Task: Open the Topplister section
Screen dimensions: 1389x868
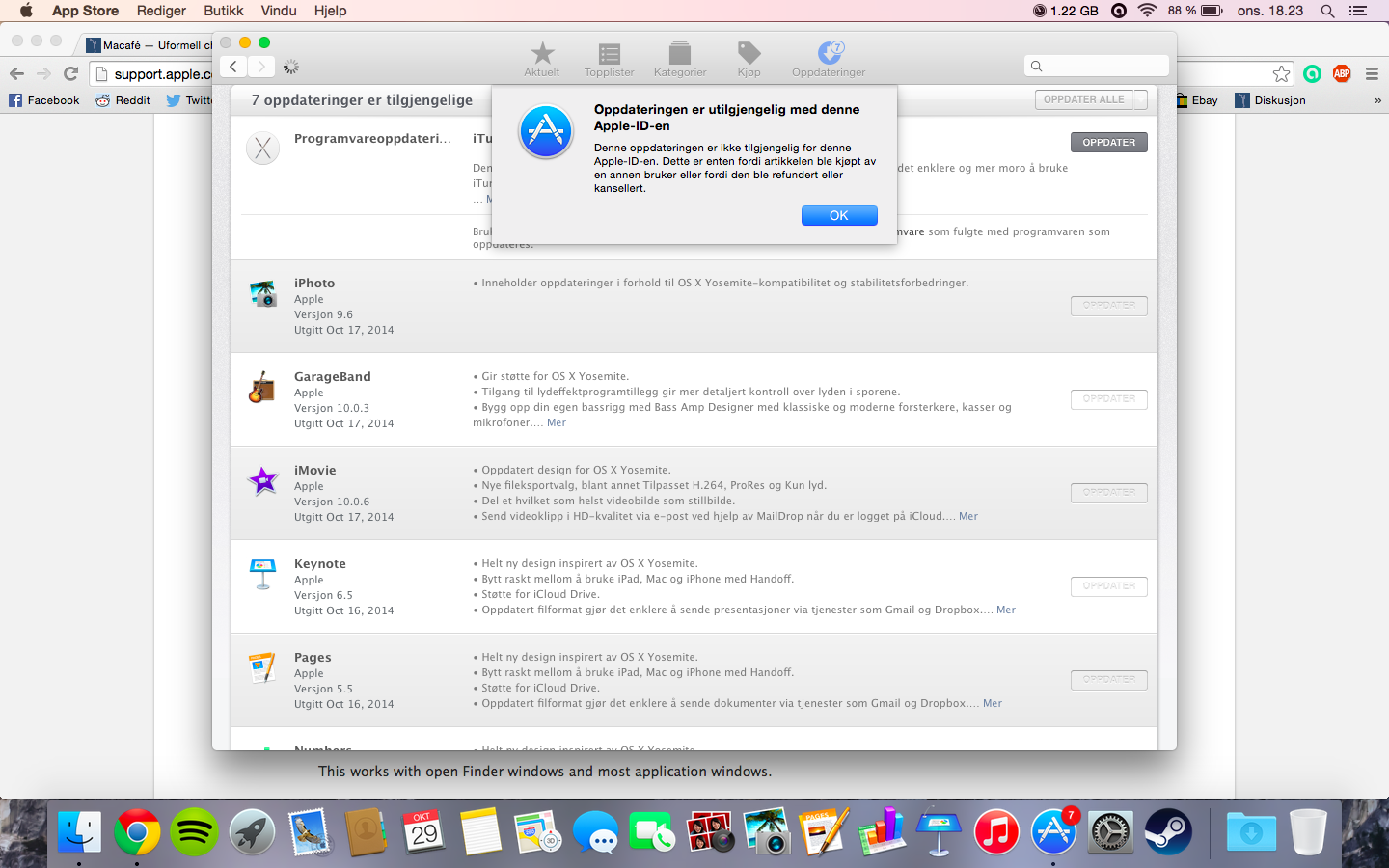Action: click(x=609, y=59)
